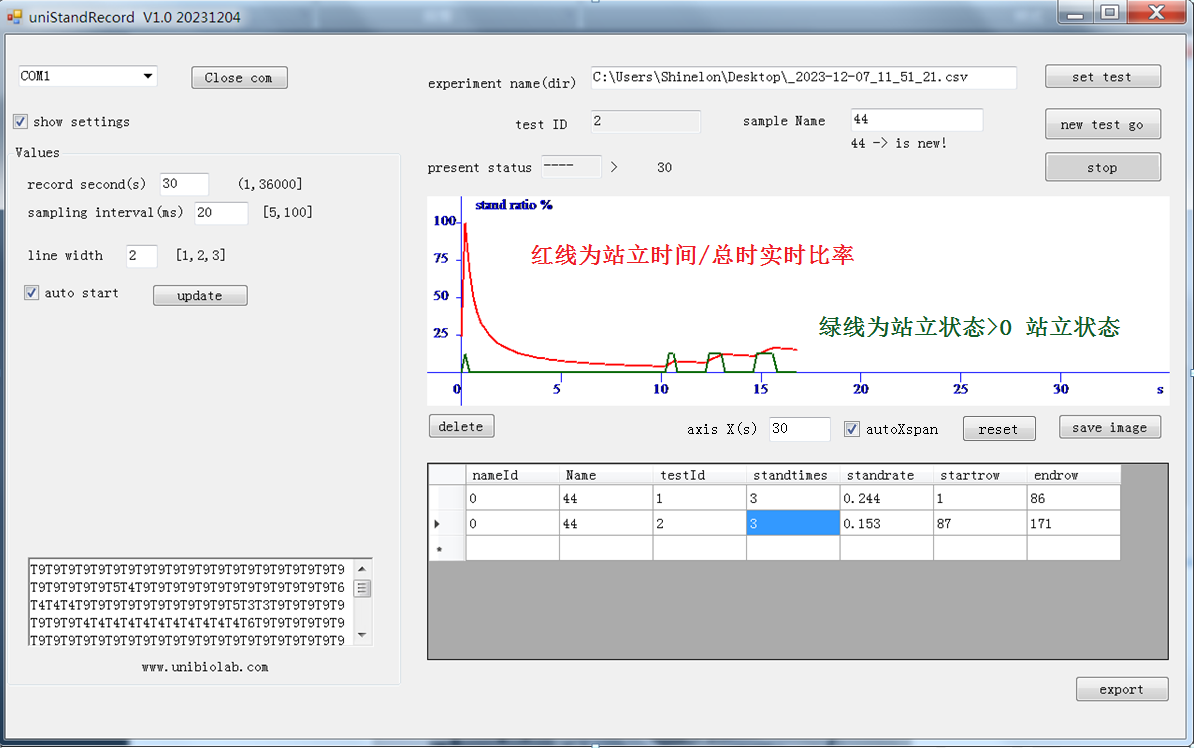Click the www.unibiolab.com link text
This screenshot has height=748, width=1194.
pyautogui.click(x=205, y=667)
